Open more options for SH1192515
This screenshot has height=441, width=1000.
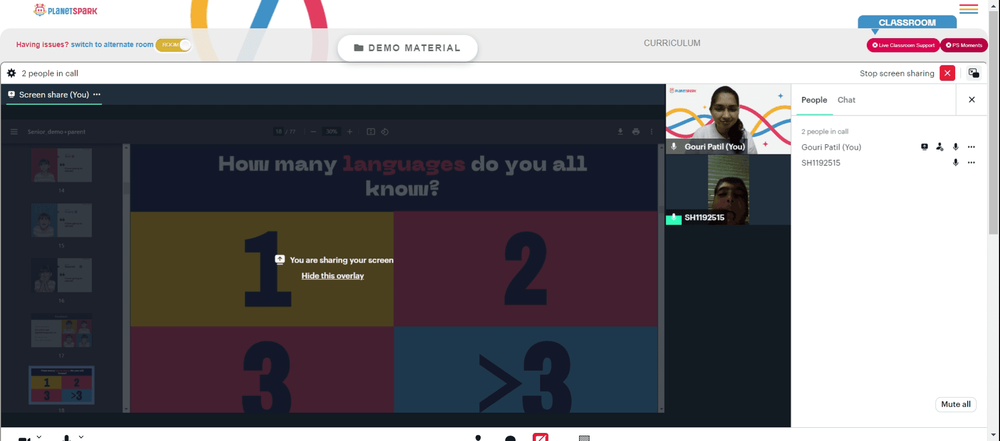pyautogui.click(x=971, y=163)
